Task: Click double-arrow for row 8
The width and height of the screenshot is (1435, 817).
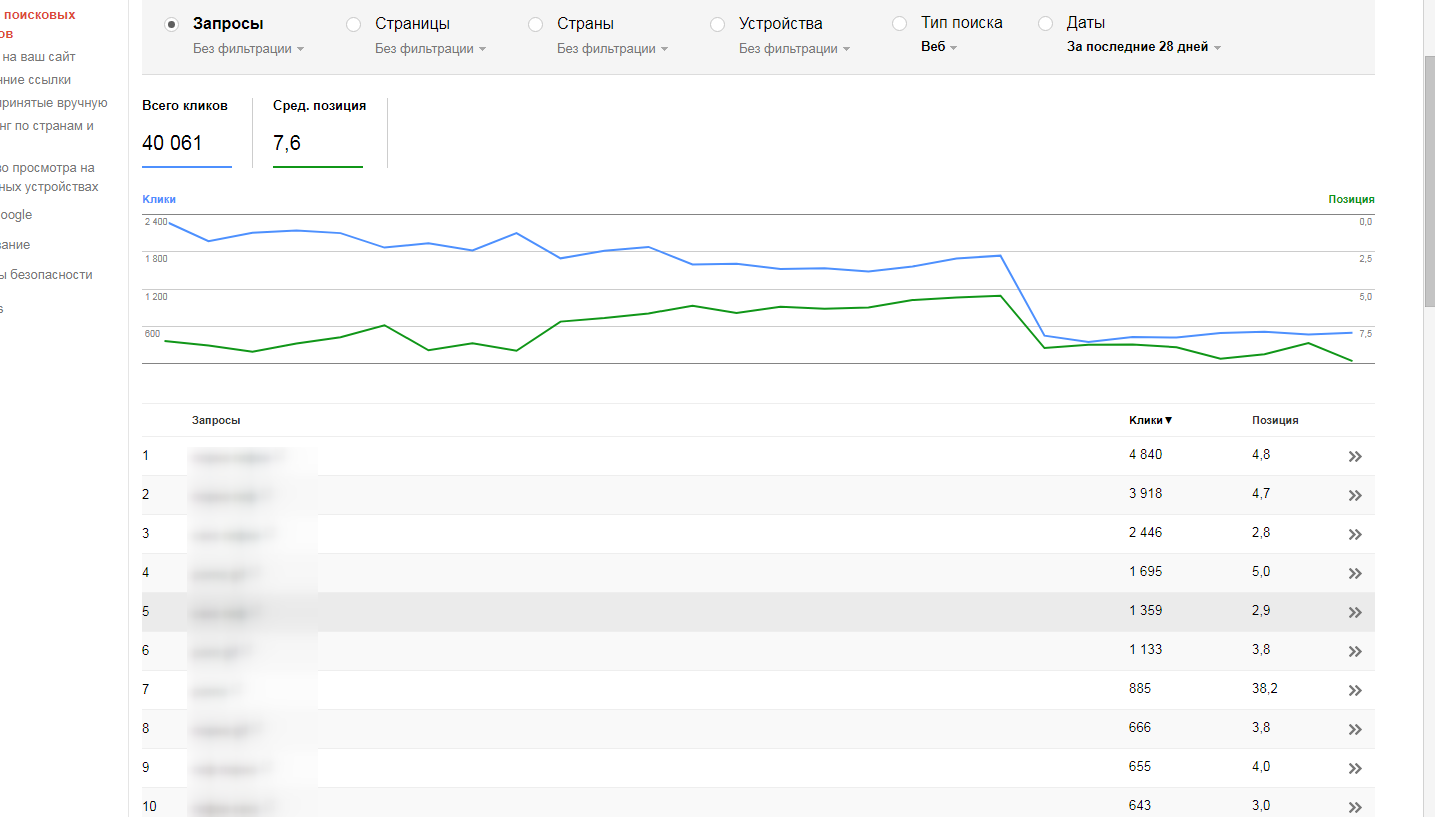Action: tap(1355, 729)
